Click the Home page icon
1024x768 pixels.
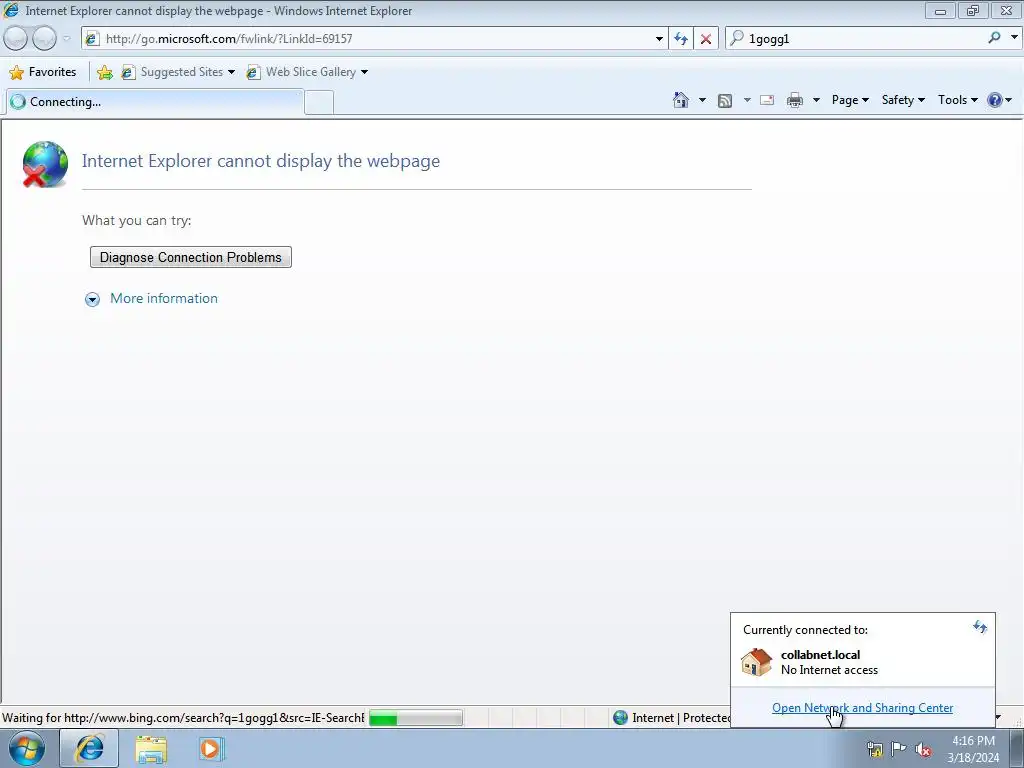click(x=680, y=100)
